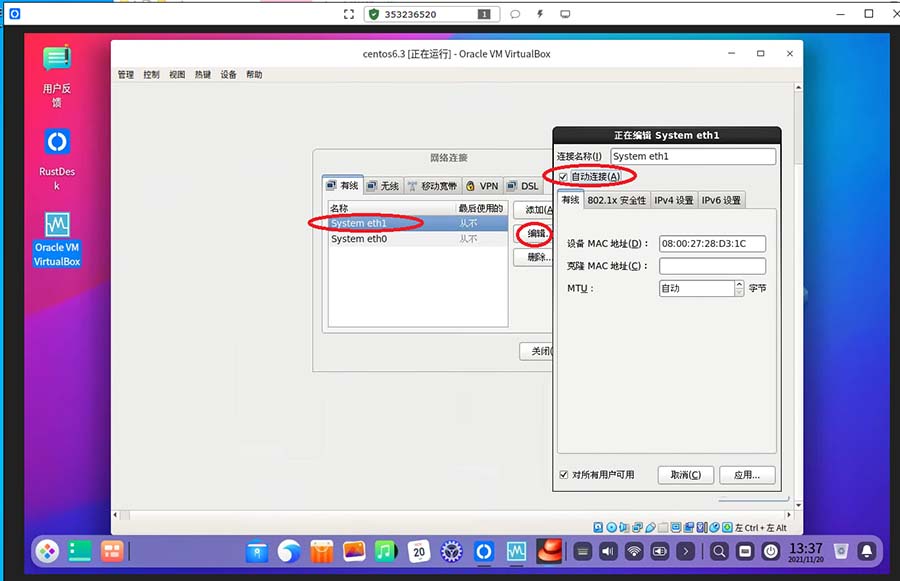Open the 热键 menu in VirtualBox
Viewport: 900px width, 581px height.
click(203, 75)
